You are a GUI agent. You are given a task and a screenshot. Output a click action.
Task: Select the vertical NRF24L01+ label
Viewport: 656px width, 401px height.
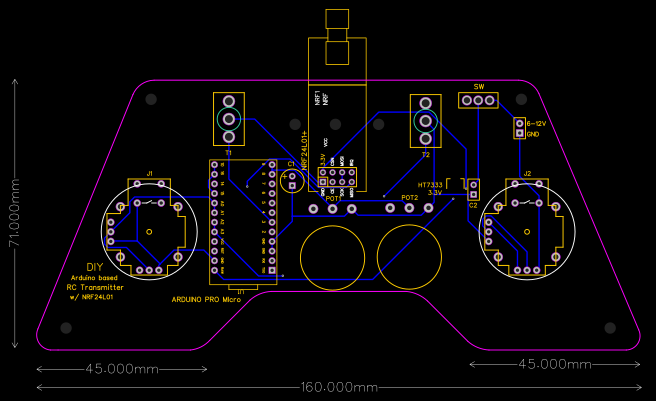pyautogui.click(x=304, y=149)
